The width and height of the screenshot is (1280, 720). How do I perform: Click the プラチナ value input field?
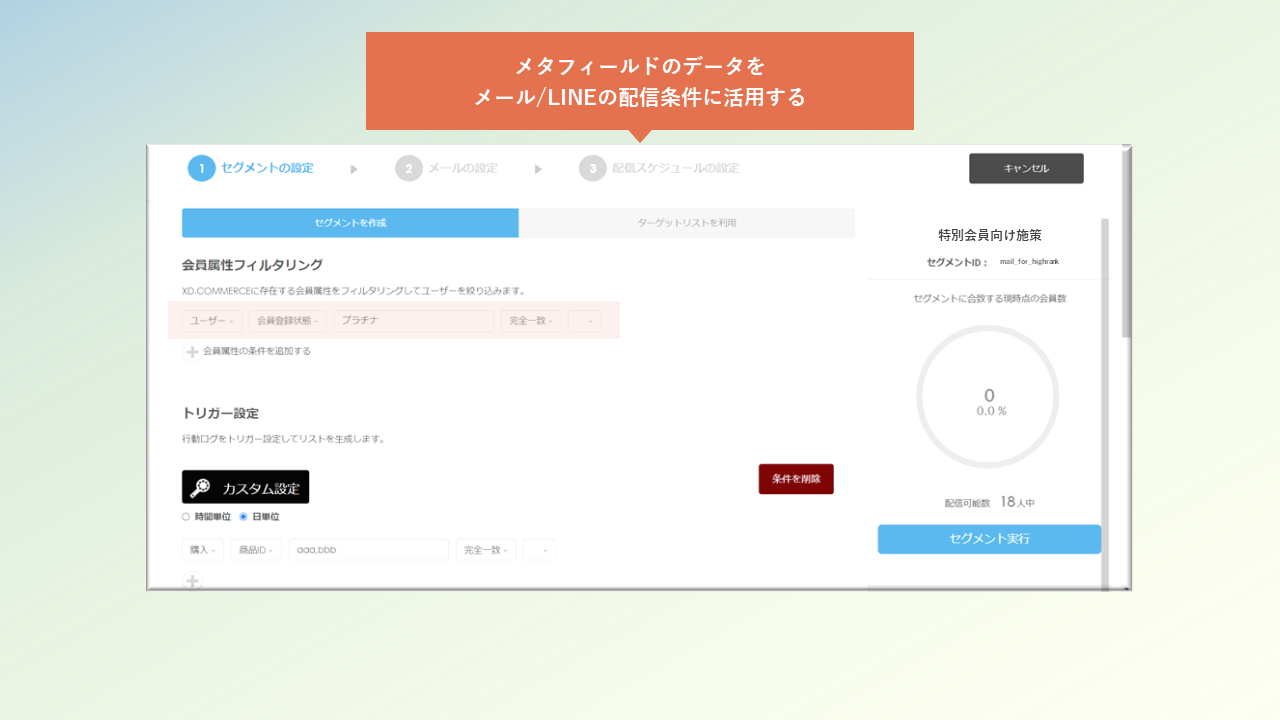click(x=414, y=321)
